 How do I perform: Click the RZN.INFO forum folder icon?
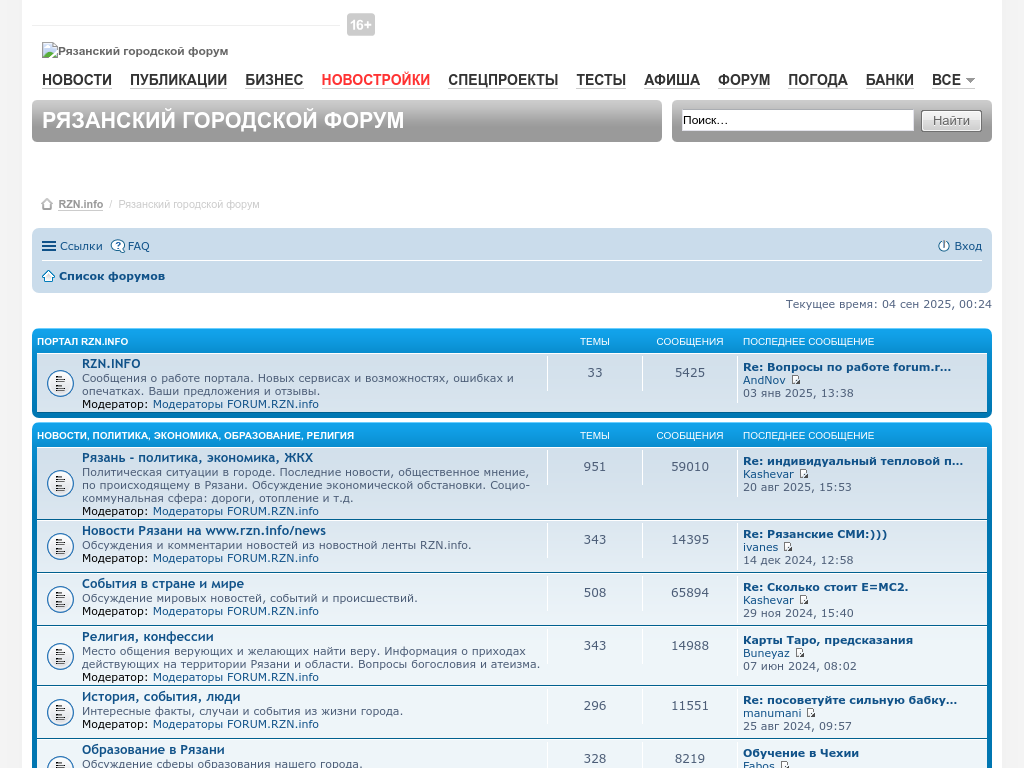tap(60, 383)
